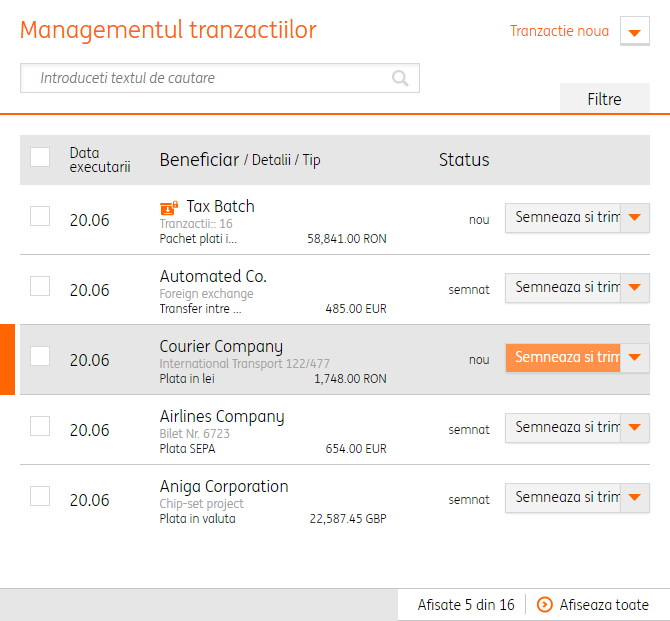Expand actions arrow for Automated Co. row
Screen dimensions: 670x621
coord(635,287)
